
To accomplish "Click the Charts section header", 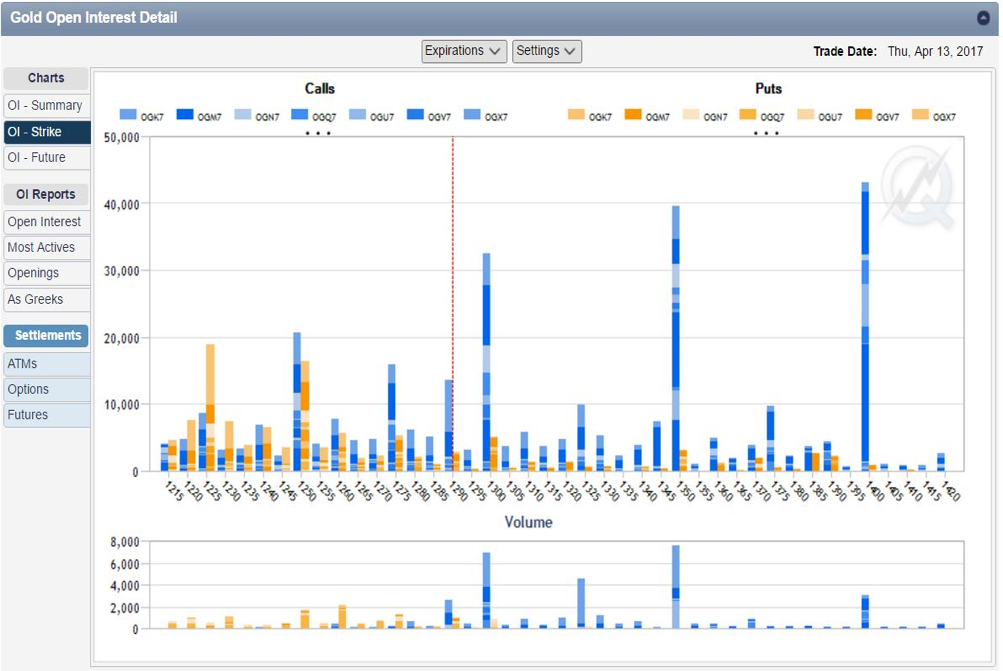I will 46,78.
